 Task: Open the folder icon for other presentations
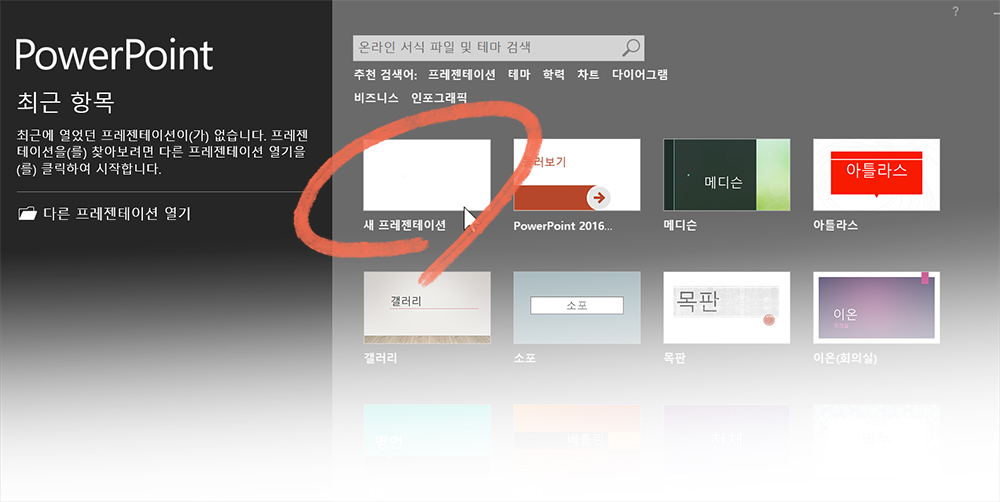(27, 213)
